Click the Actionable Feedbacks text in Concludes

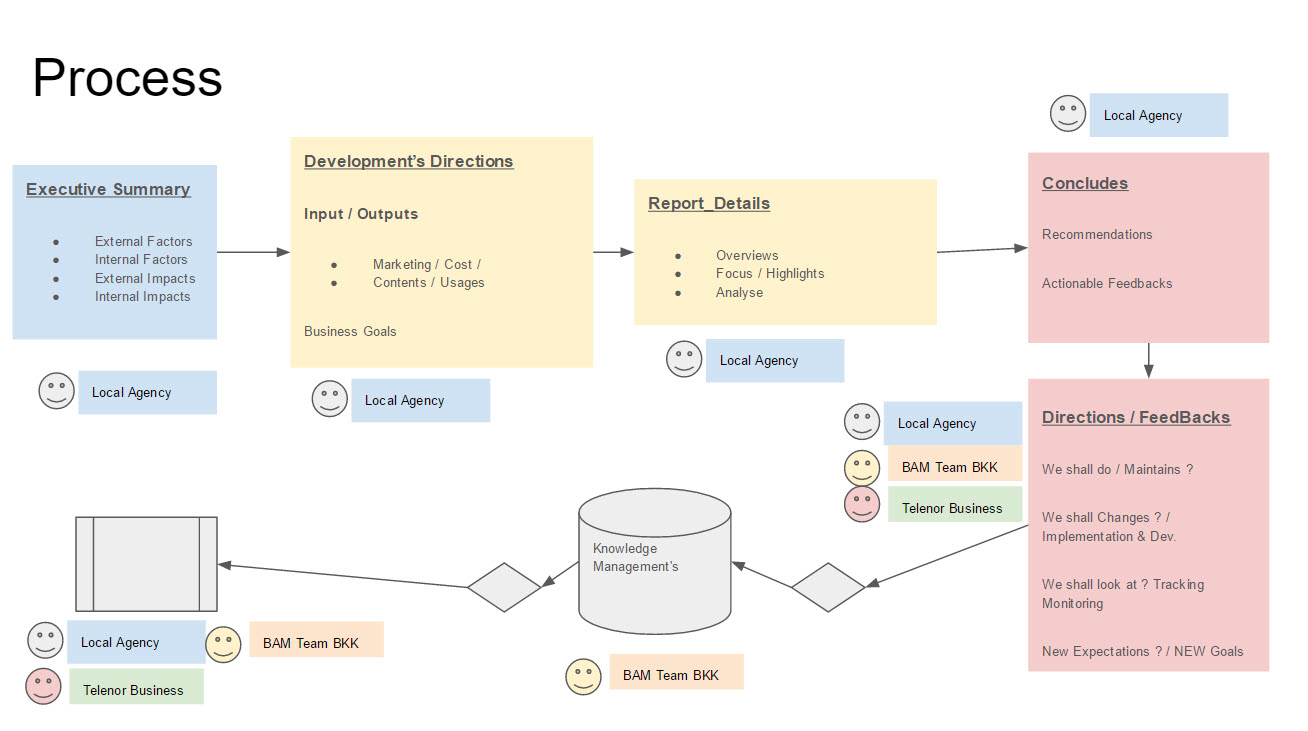pos(1107,283)
